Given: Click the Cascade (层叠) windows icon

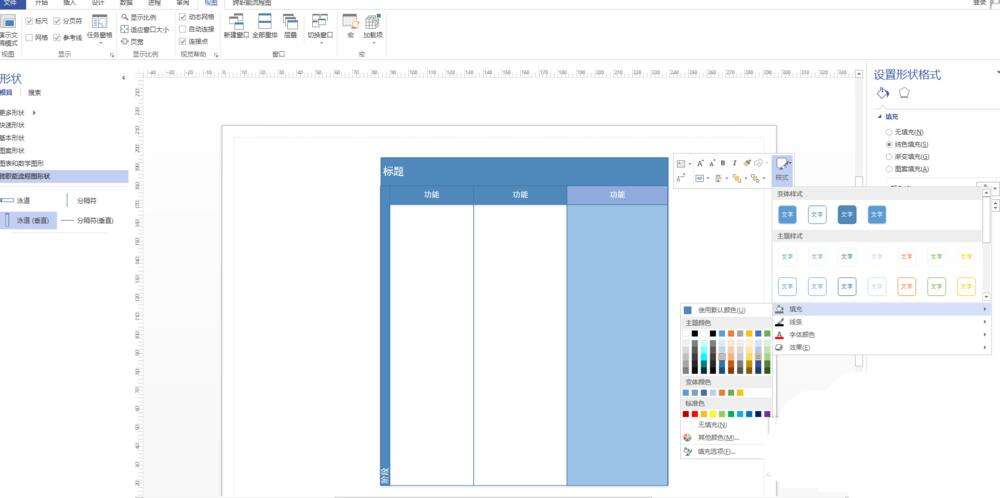Looking at the screenshot, I should [290, 22].
